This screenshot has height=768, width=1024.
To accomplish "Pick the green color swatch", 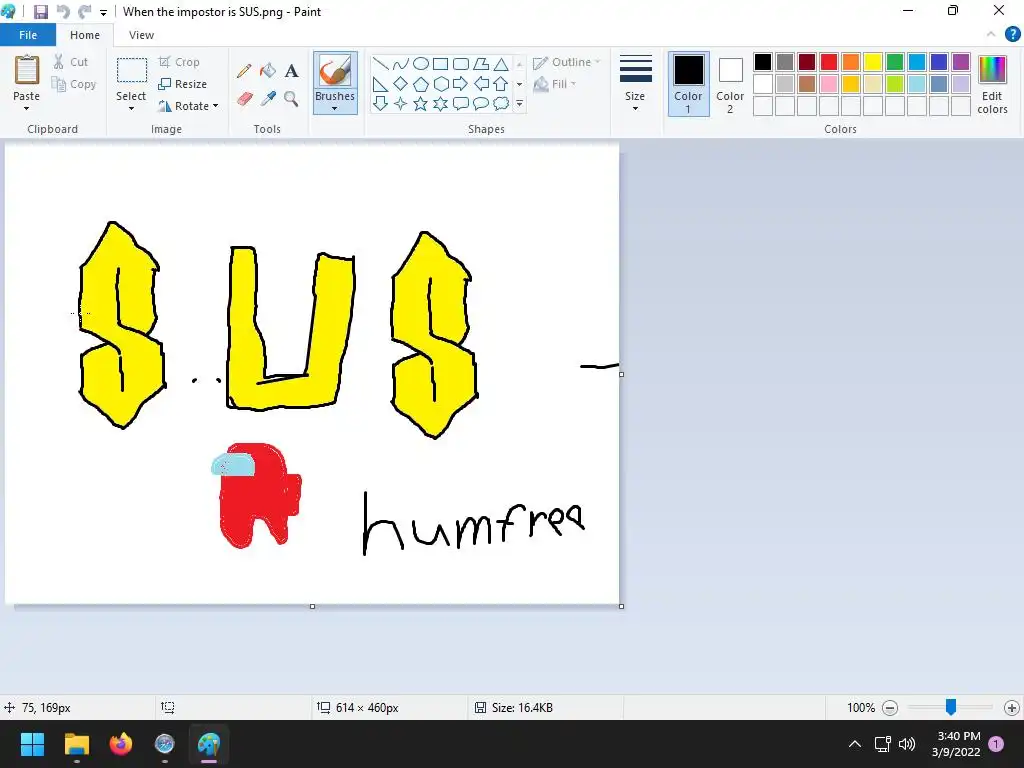I will tap(895, 62).
